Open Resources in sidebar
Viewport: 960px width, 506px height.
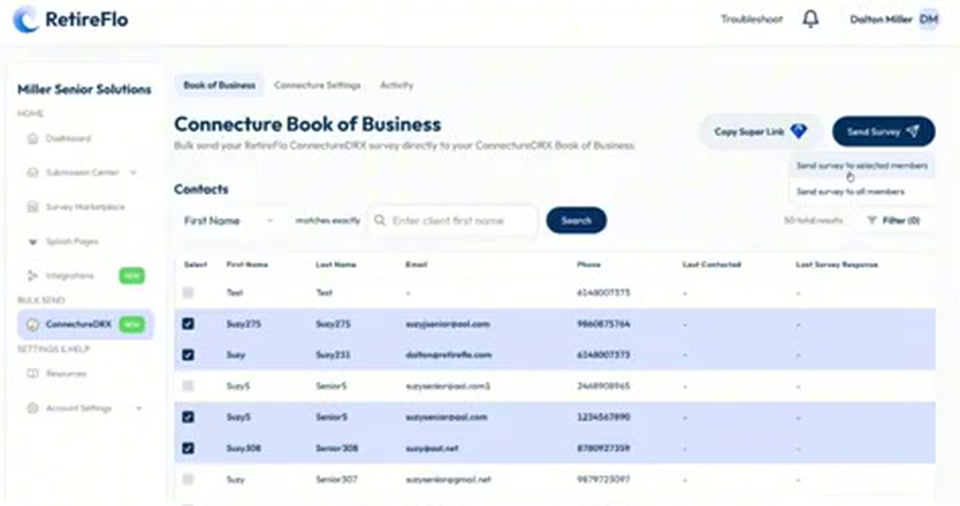[x=66, y=374]
